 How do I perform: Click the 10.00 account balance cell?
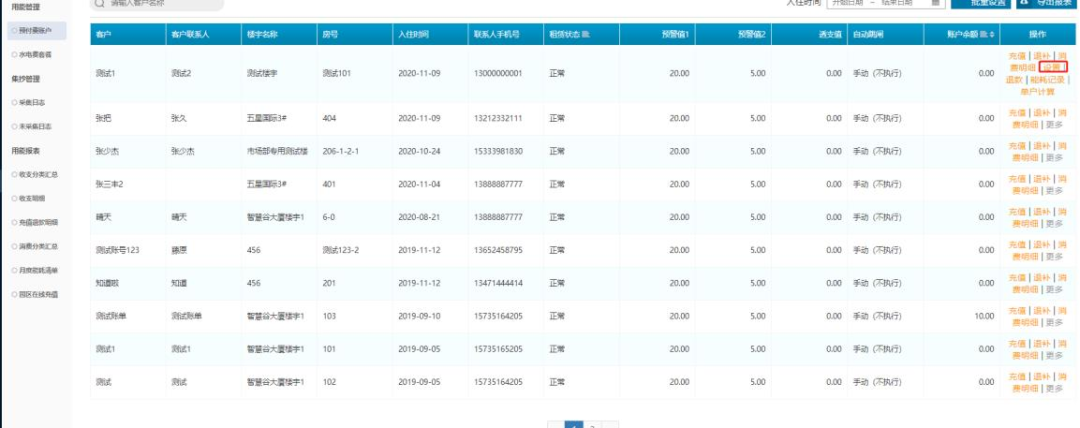[984, 316]
